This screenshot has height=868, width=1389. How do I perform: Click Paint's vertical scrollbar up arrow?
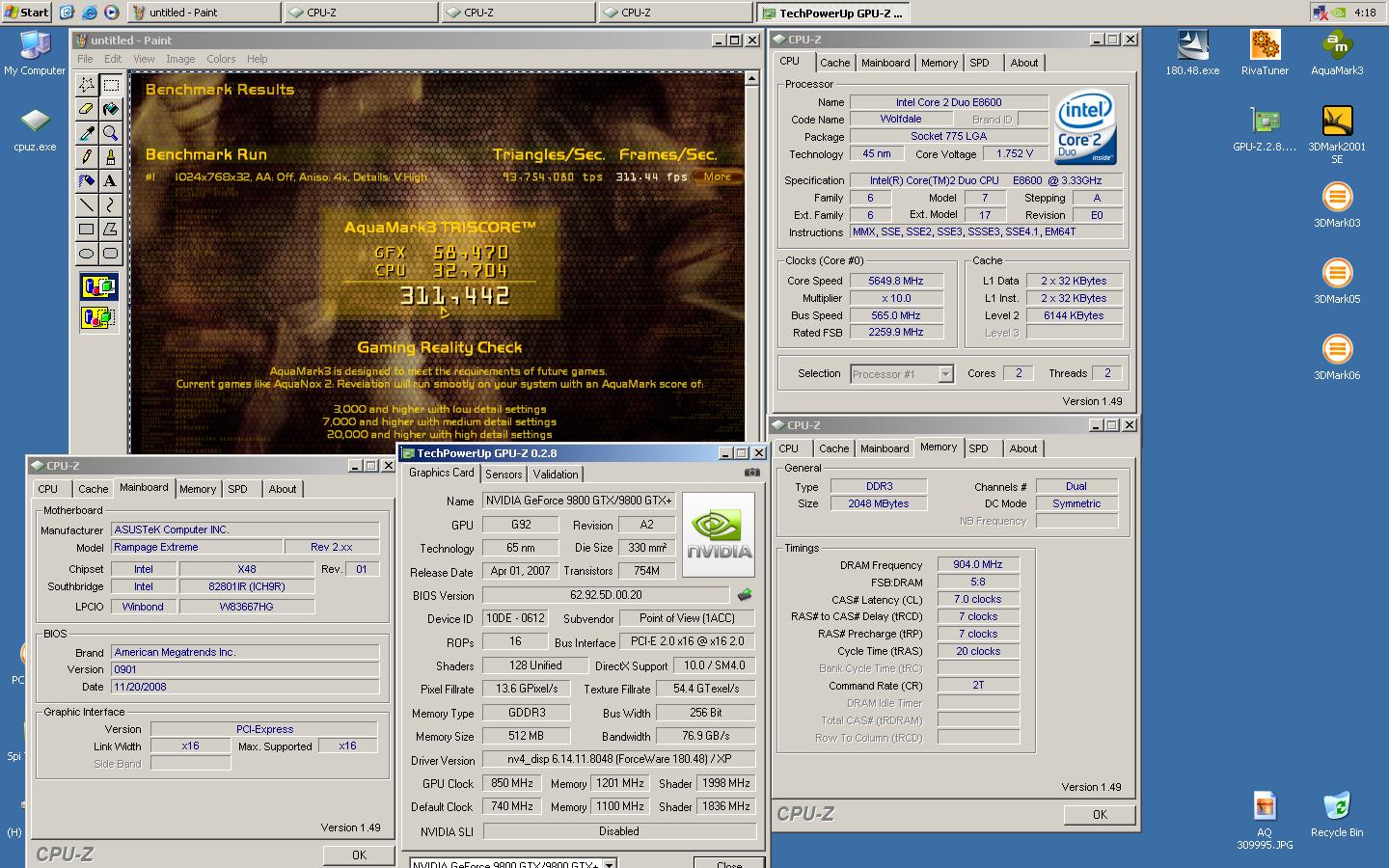point(751,79)
